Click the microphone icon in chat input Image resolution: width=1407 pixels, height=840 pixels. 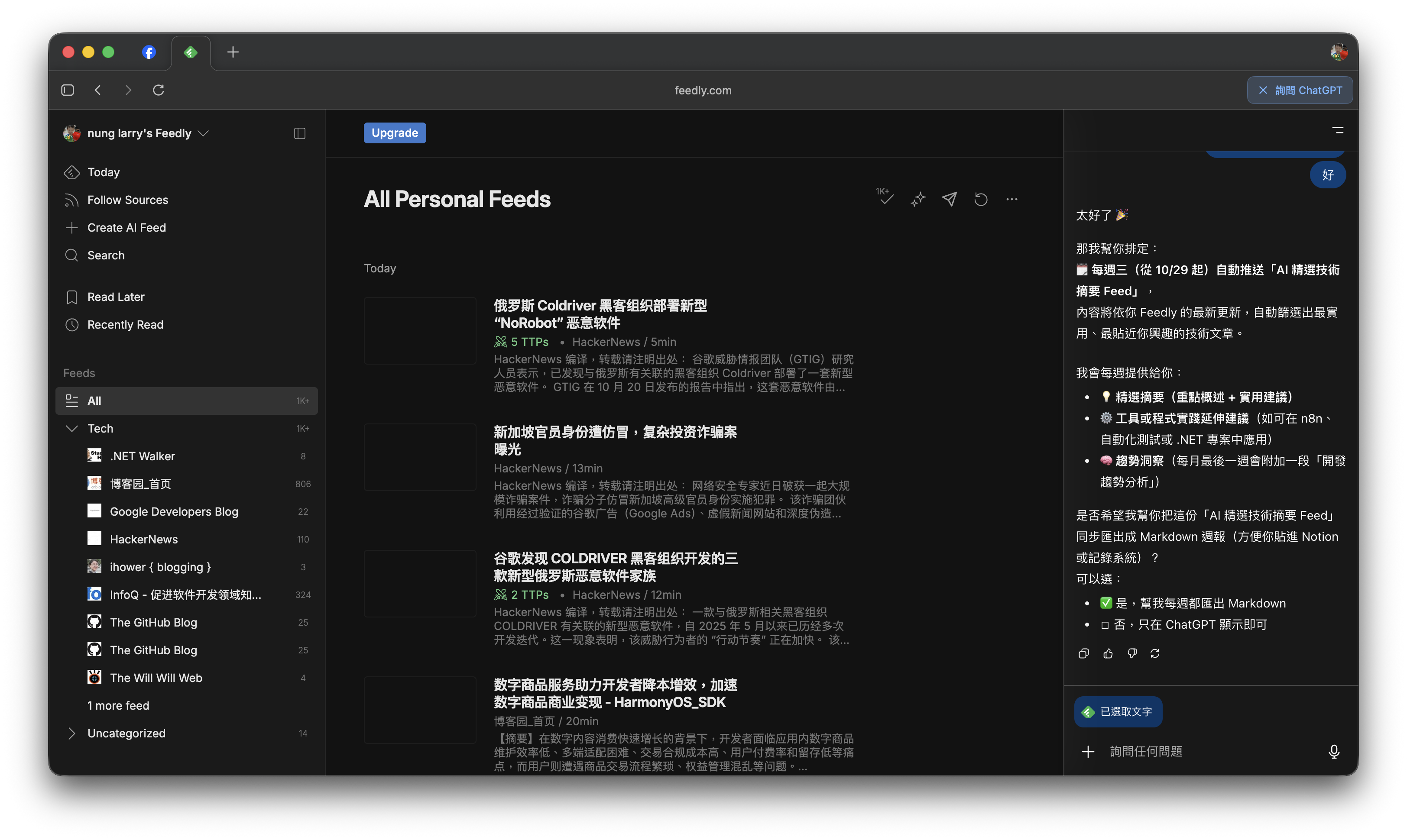tap(1334, 751)
